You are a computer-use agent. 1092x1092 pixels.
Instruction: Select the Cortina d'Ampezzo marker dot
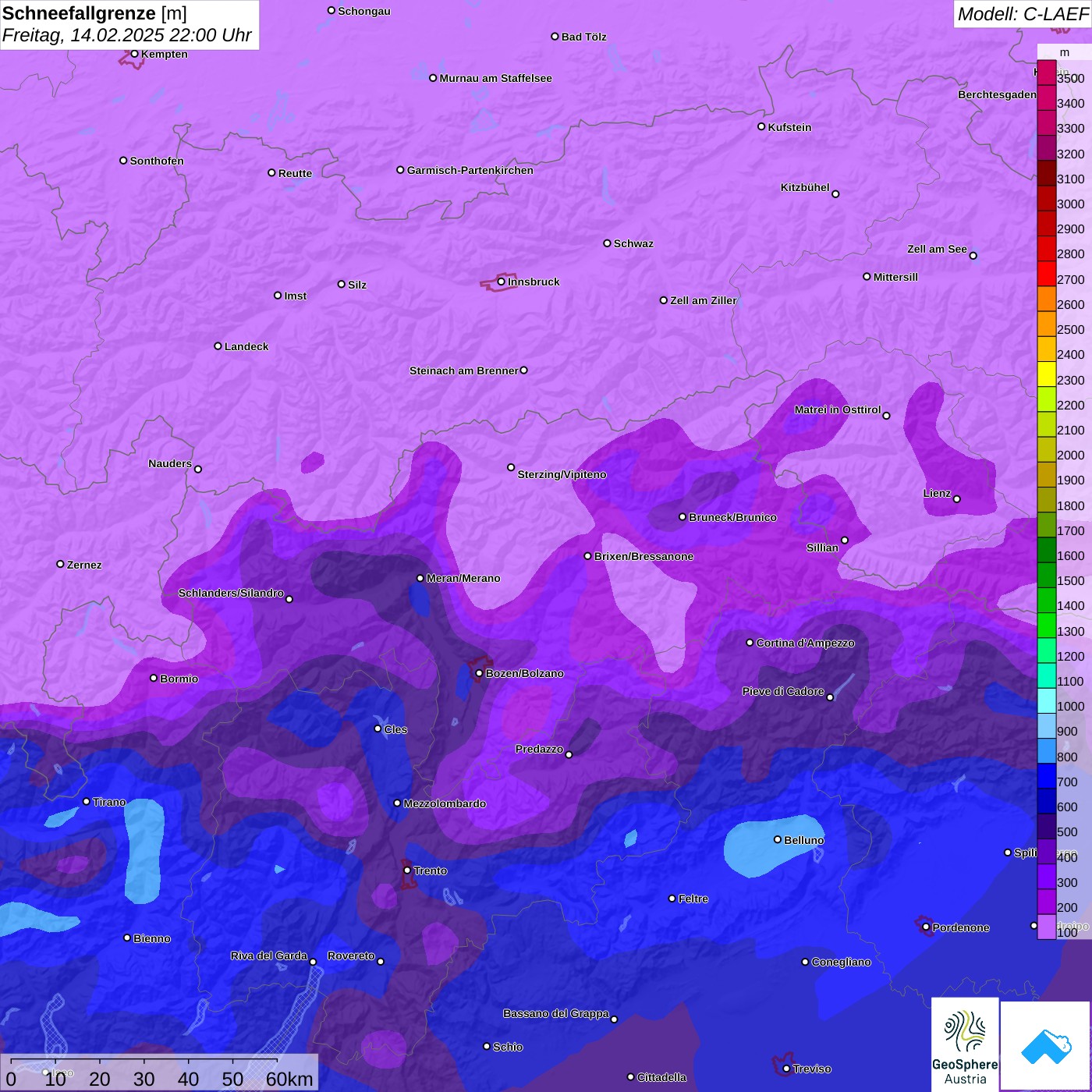[750, 643]
